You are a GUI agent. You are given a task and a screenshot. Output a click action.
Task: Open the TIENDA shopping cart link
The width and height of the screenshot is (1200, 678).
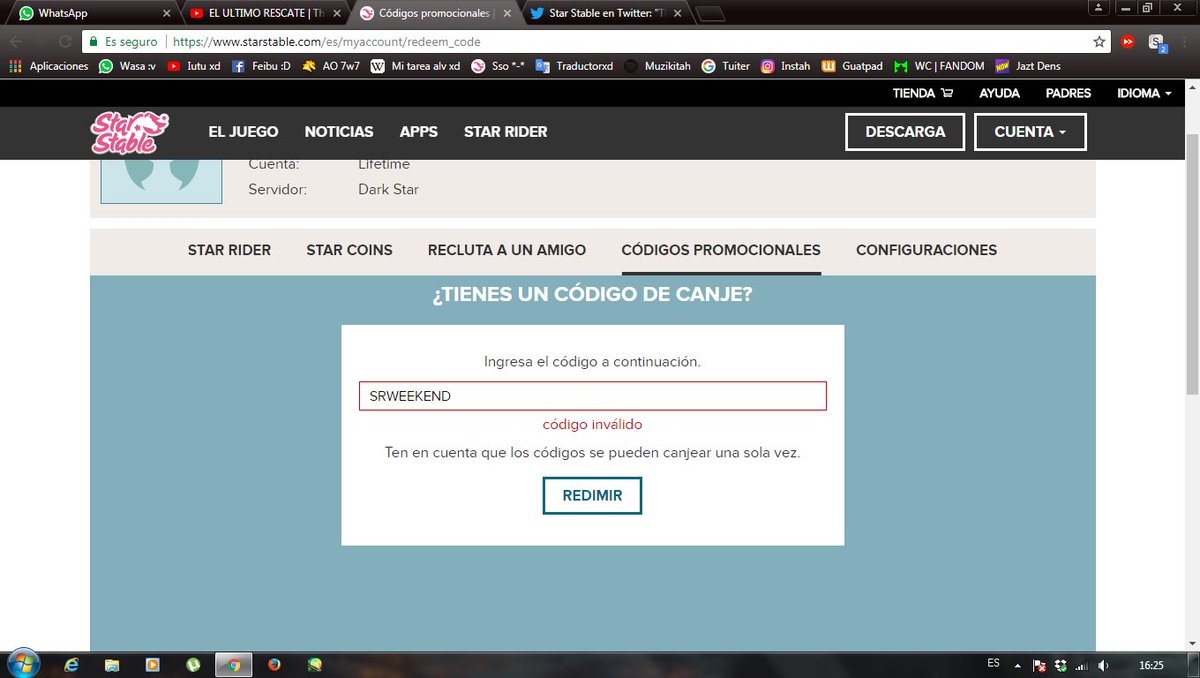point(921,93)
